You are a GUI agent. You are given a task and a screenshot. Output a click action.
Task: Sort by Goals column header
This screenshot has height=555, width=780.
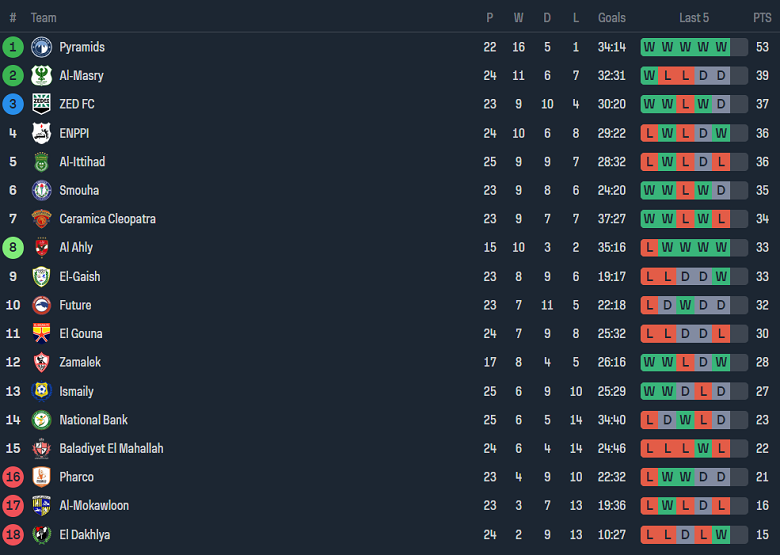pos(612,18)
